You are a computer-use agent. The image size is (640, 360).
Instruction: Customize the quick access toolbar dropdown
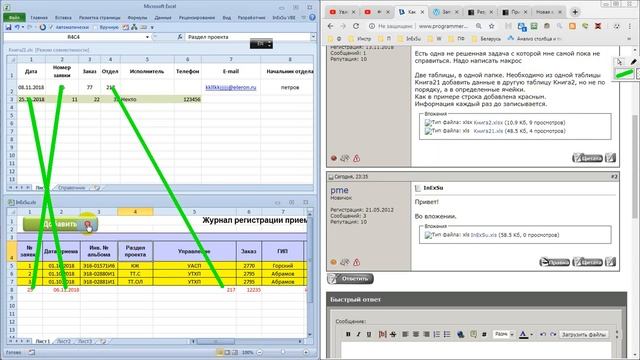point(152,27)
